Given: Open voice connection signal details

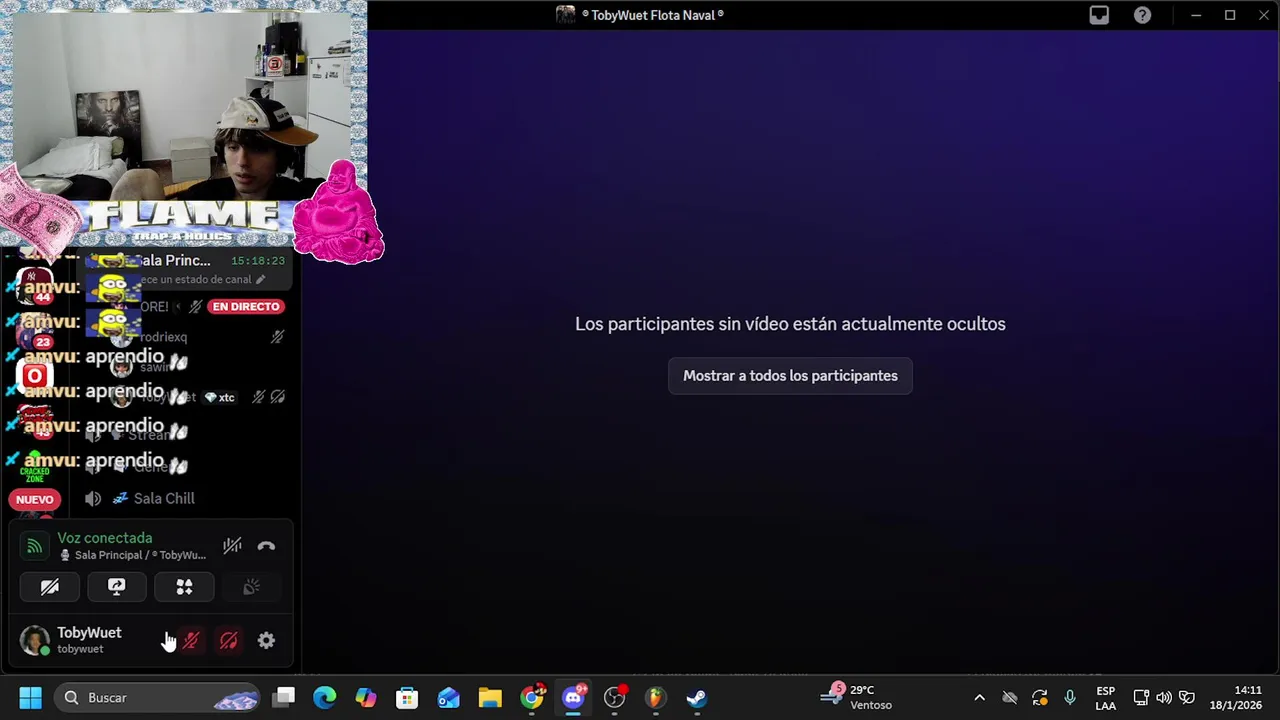Looking at the screenshot, I should tap(34, 546).
